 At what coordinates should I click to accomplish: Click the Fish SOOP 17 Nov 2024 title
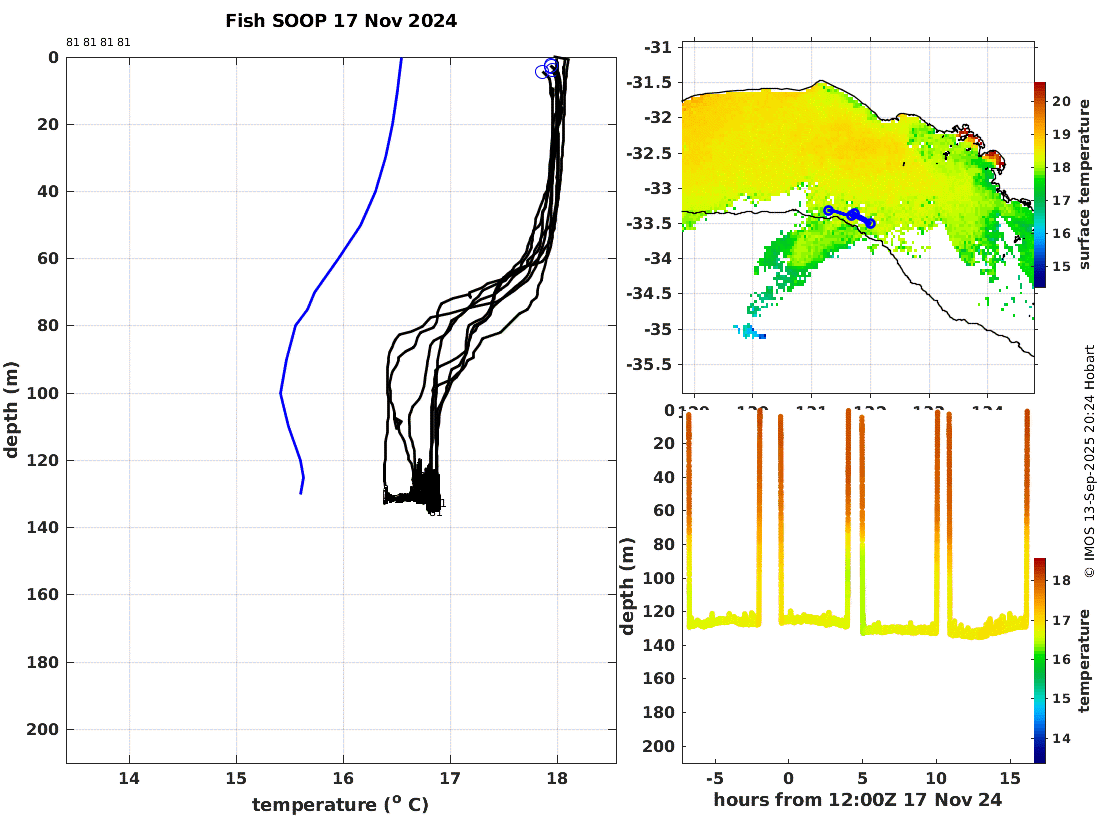(x=341, y=21)
